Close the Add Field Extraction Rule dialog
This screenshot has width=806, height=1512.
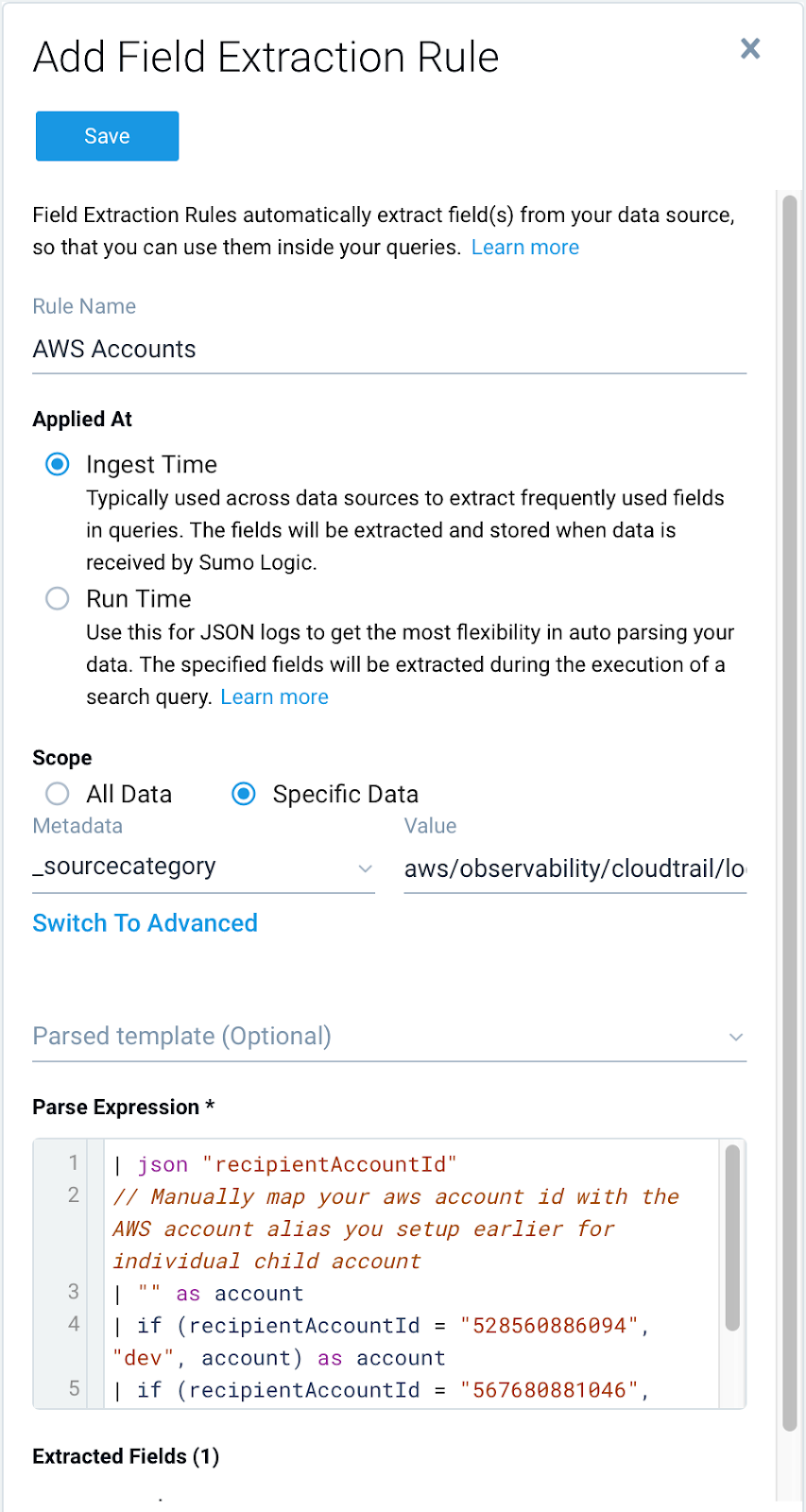[x=750, y=49]
